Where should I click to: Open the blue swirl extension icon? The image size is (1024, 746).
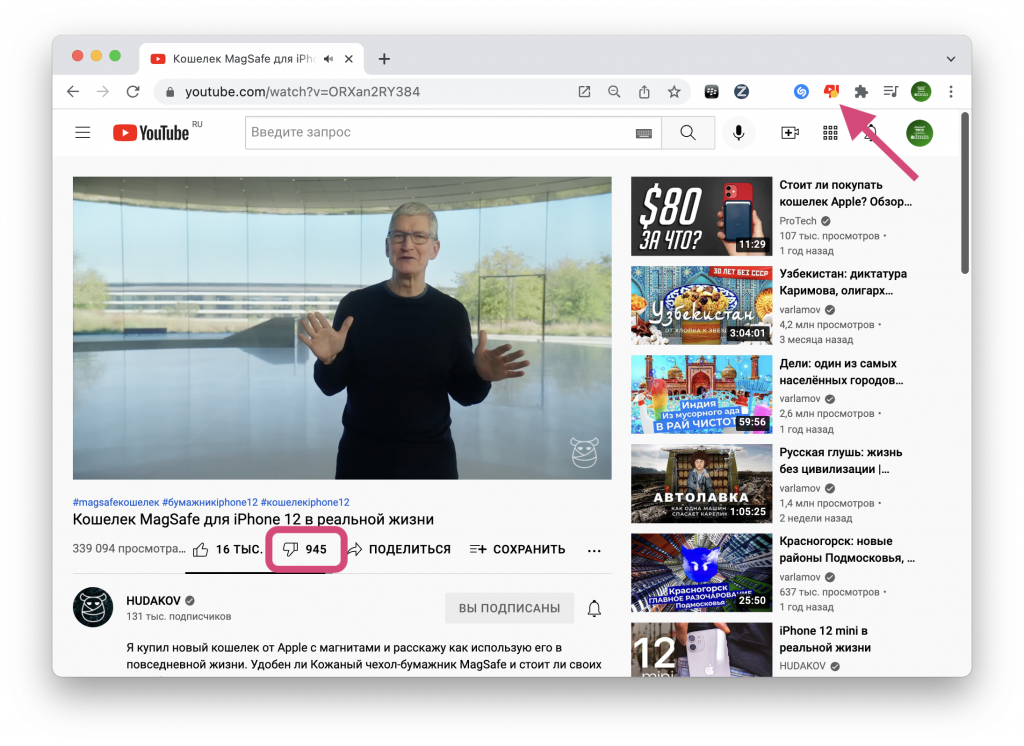801,92
